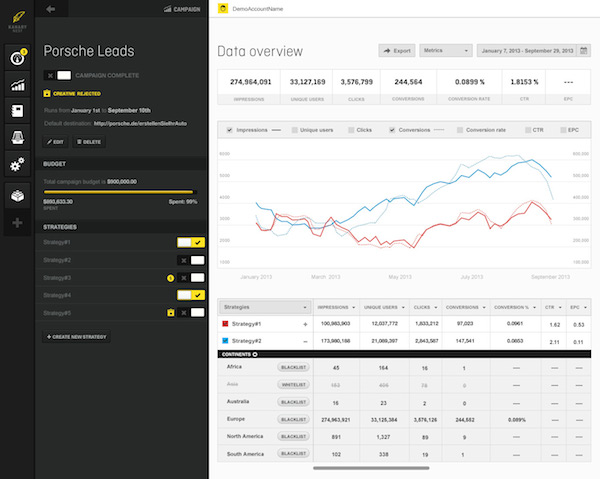
Task: Open the EPC column sort dropdown
Action: click(x=585, y=308)
